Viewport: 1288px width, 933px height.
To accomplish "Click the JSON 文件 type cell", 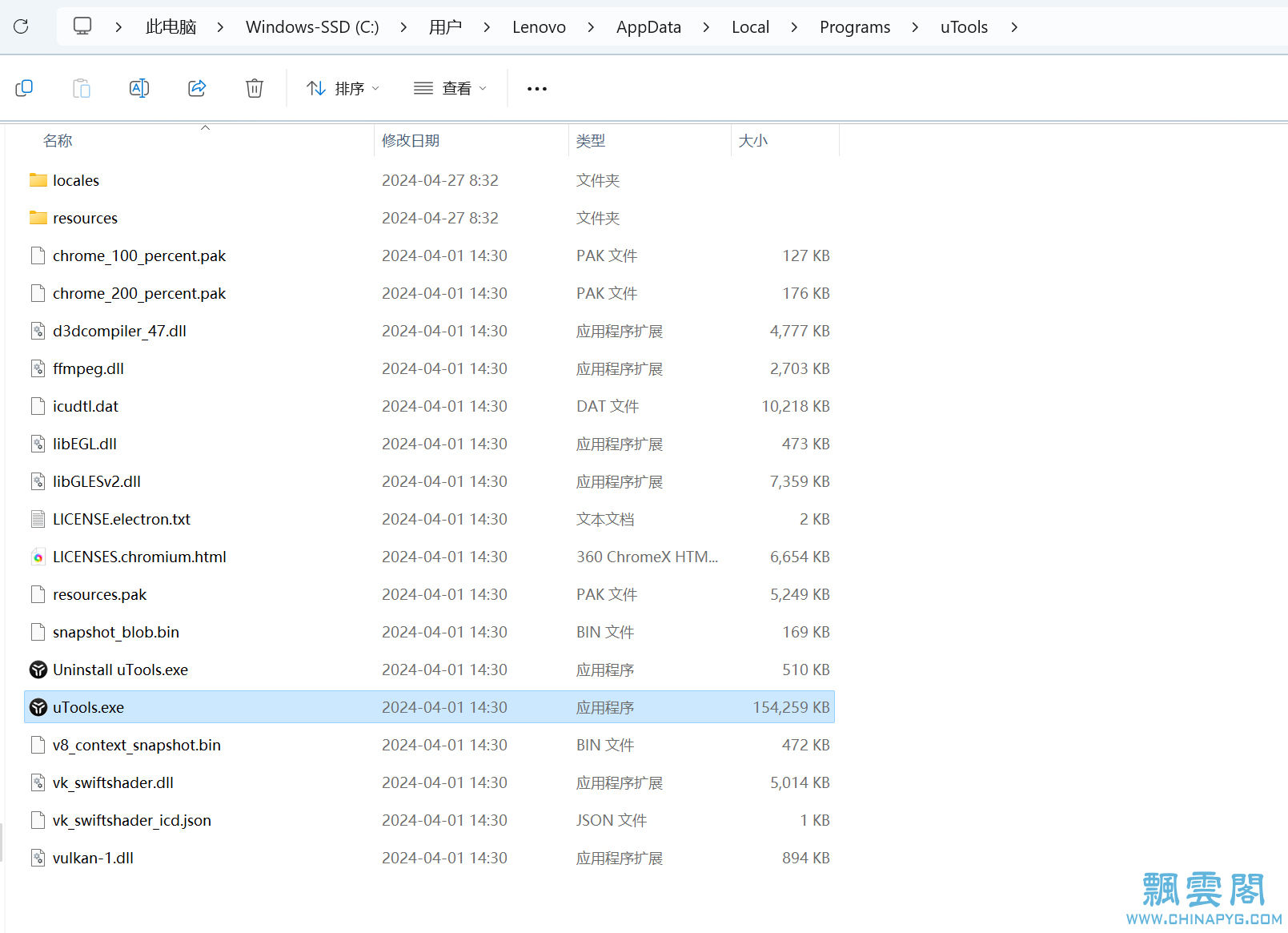I will coord(612,820).
